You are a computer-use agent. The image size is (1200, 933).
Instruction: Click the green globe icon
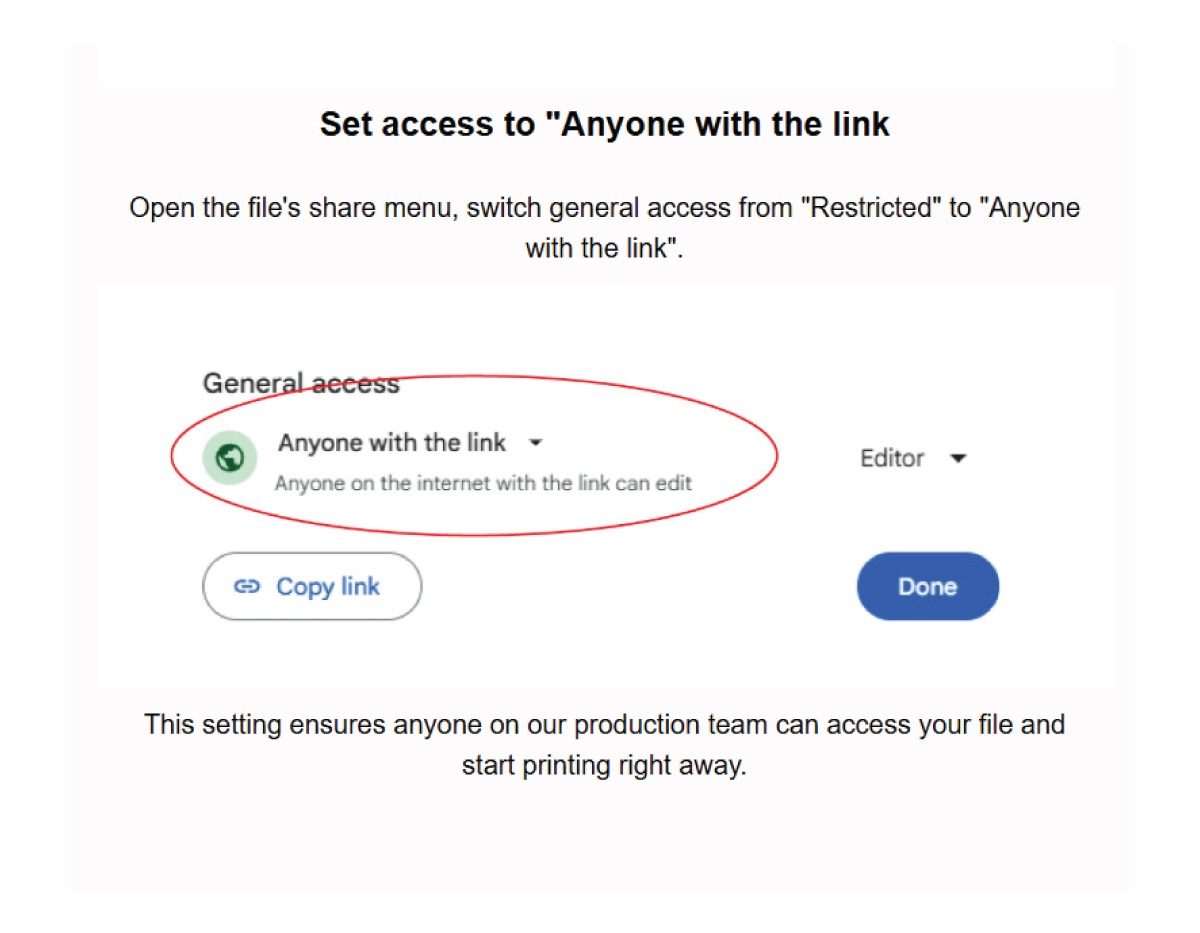pyautogui.click(x=230, y=458)
